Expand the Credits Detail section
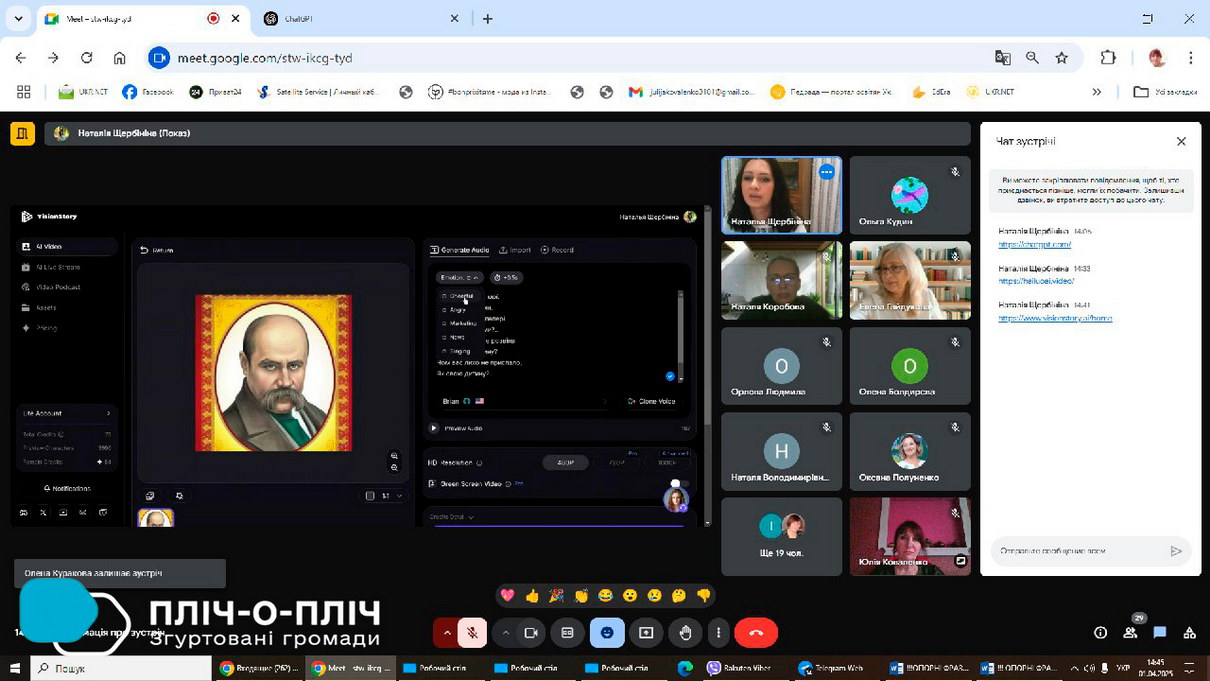 point(451,517)
